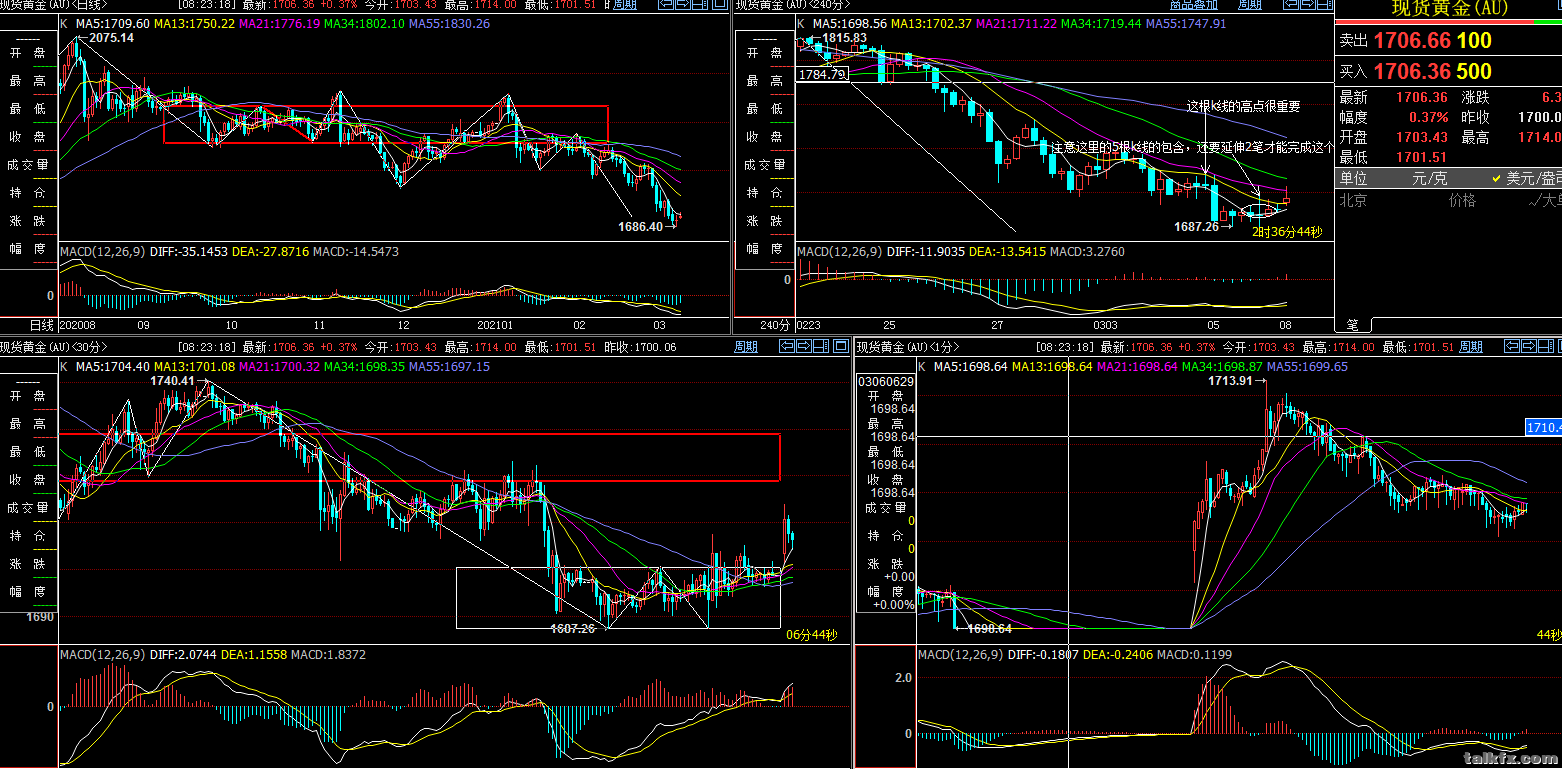1562x769 pixels.
Task: Open 周期 period selector in 30-minute panel
Action: point(746,347)
